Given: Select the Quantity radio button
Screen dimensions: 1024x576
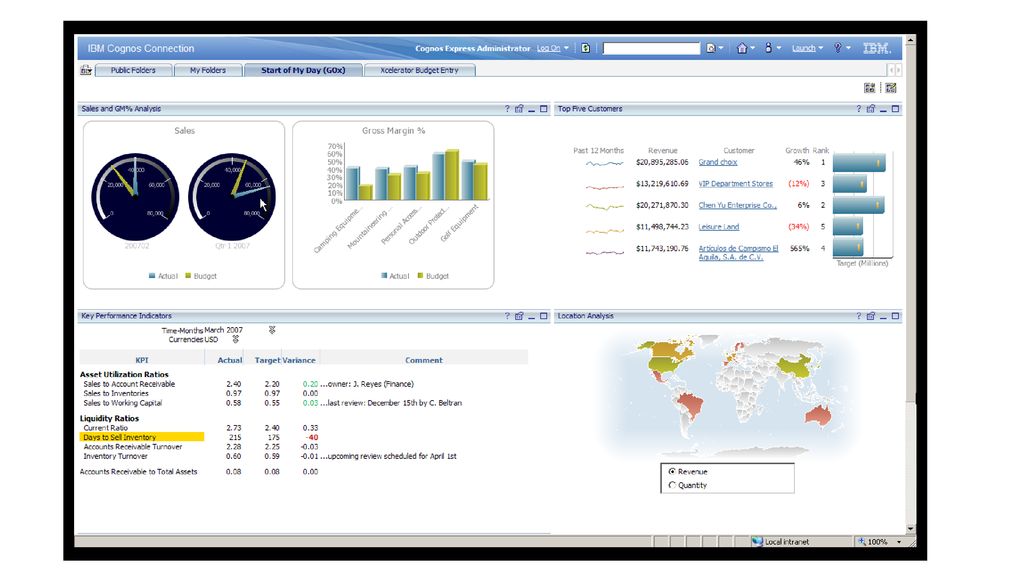Looking at the screenshot, I should tap(672, 485).
